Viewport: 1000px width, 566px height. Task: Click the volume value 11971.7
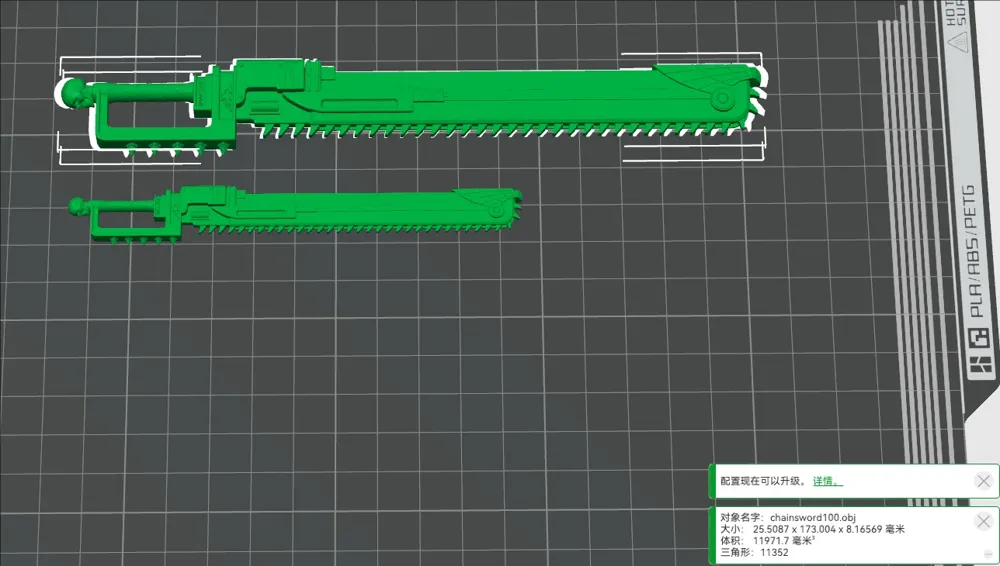point(771,540)
